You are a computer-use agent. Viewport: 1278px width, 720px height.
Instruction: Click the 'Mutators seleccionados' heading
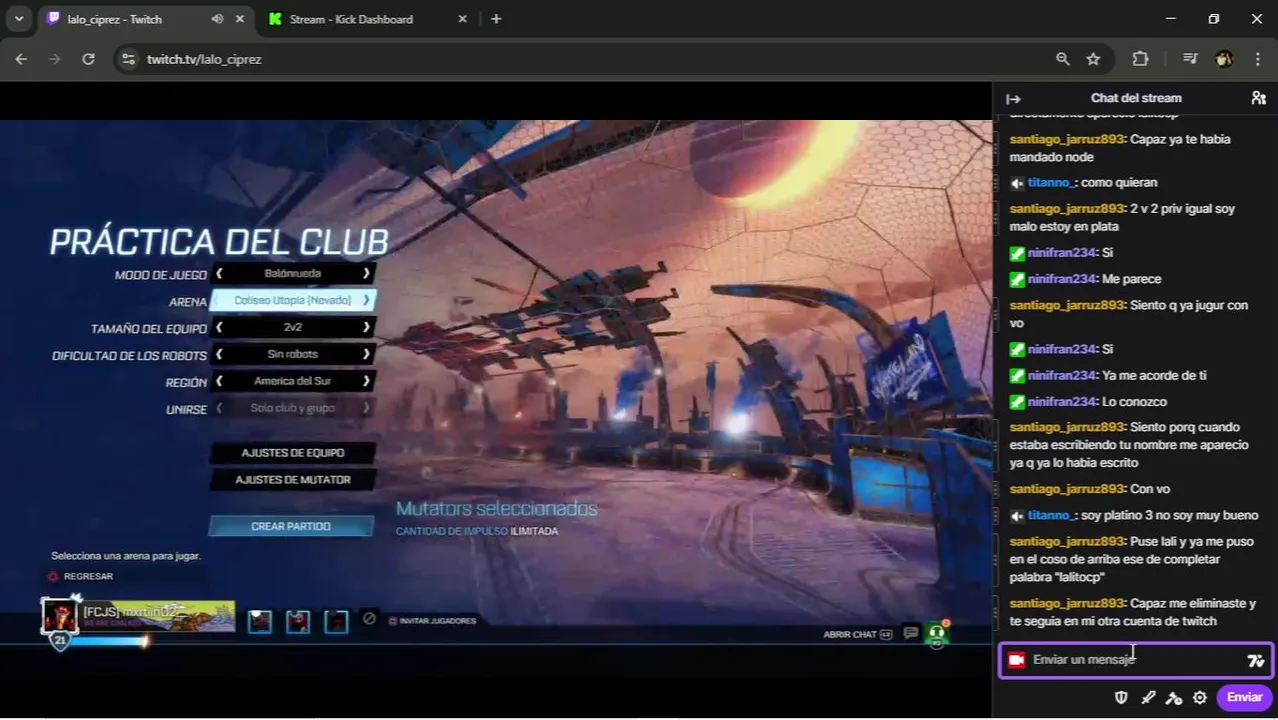(497, 509)
